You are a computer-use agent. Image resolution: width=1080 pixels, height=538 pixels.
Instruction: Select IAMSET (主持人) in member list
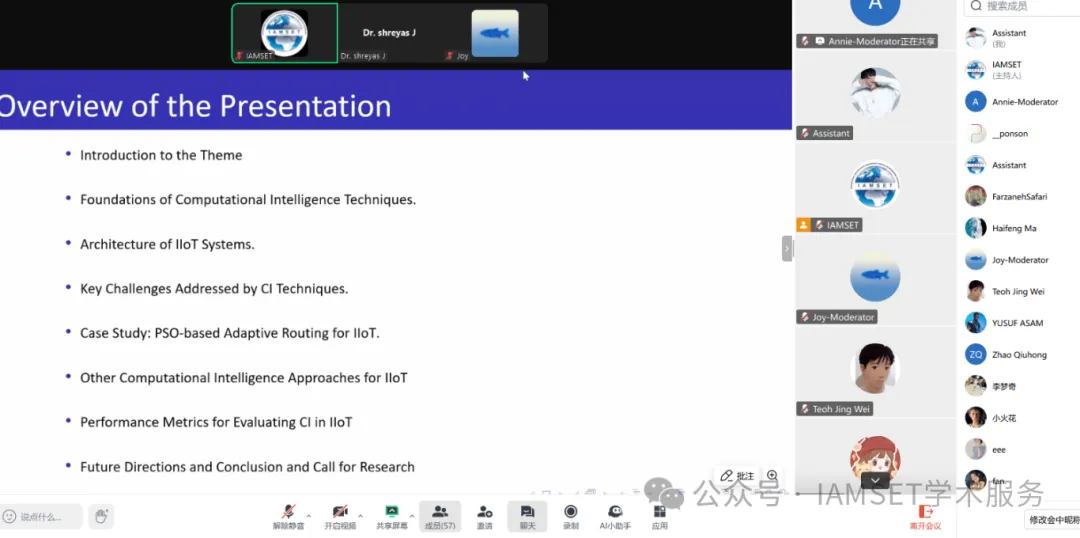tap(1022, 70)
